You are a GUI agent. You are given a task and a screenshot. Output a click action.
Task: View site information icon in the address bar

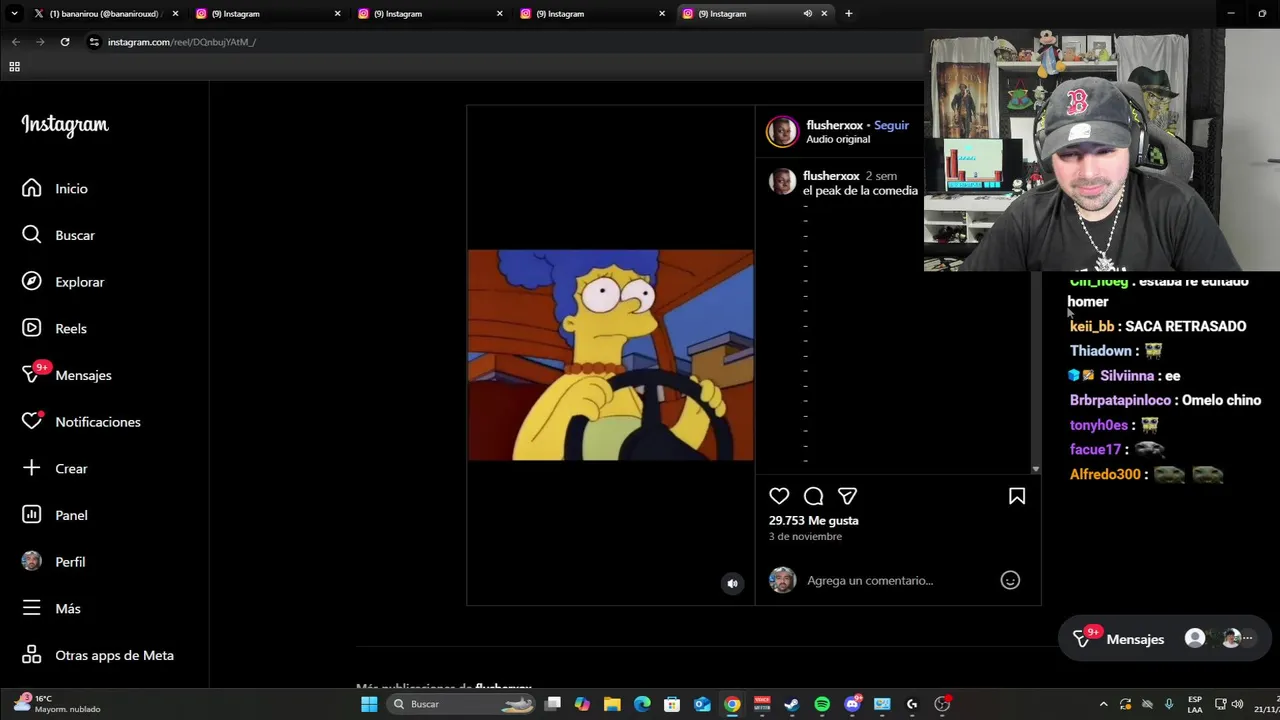coord(94,42)
